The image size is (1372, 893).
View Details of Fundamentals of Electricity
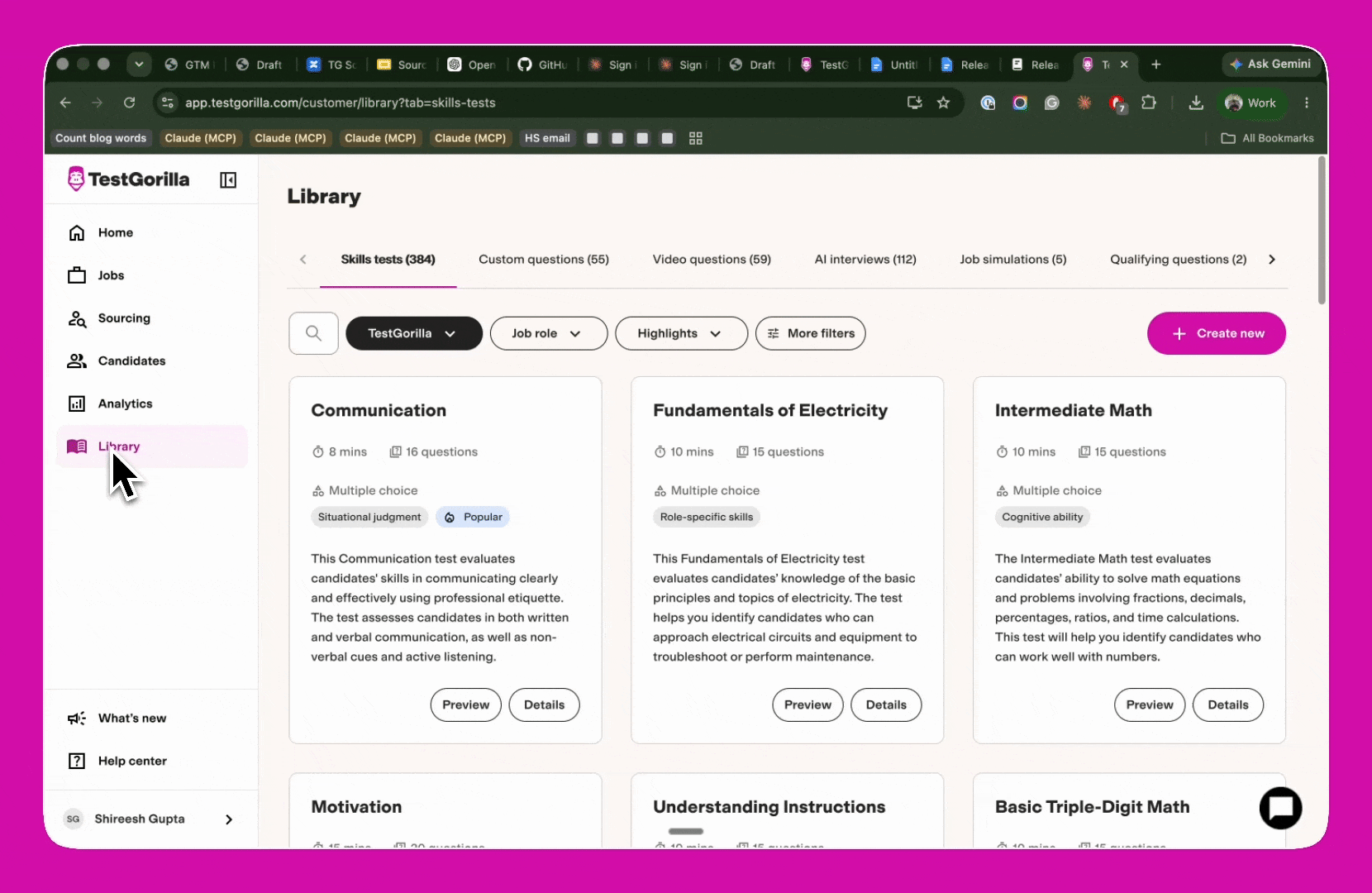pos(886,704)
